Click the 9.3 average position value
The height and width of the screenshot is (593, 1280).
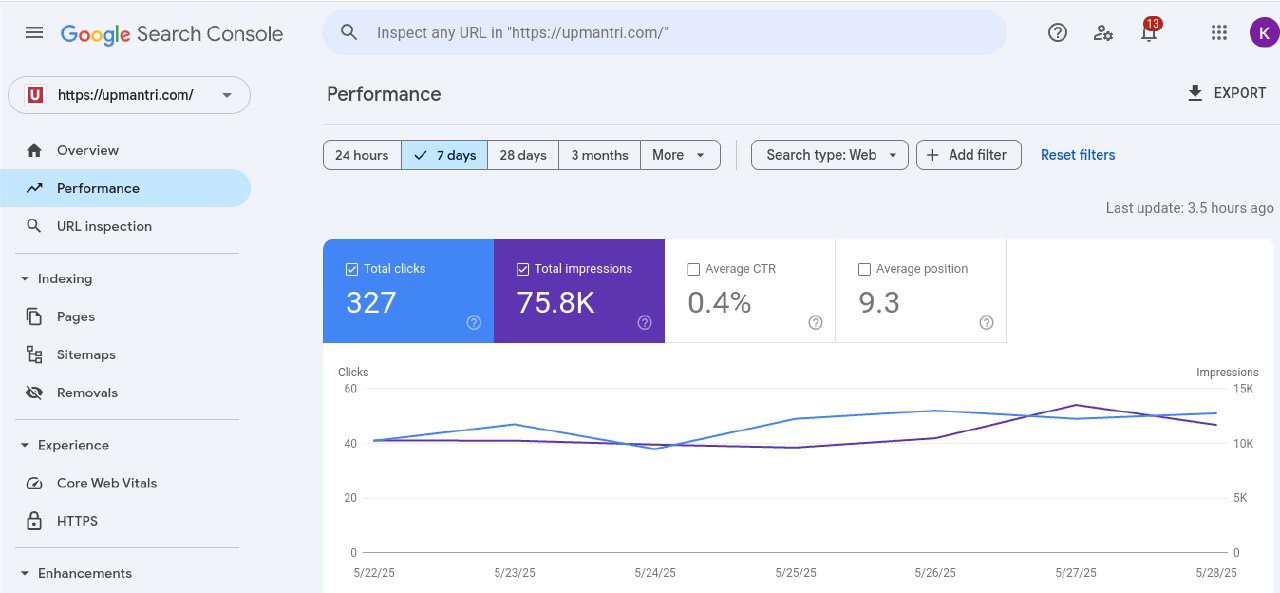click(879, 303)
